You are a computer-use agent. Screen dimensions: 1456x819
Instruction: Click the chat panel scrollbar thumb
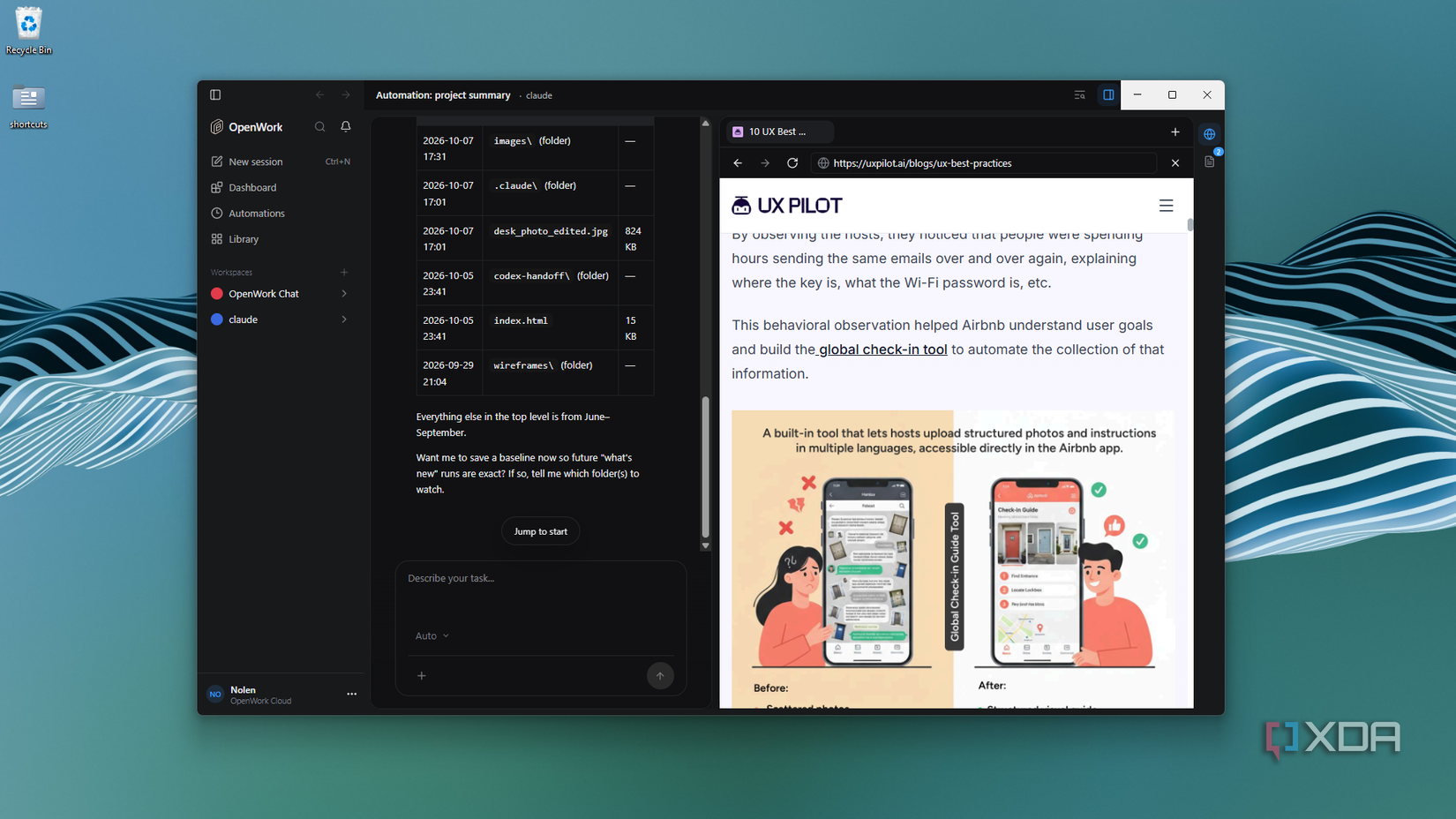point(705,466)
